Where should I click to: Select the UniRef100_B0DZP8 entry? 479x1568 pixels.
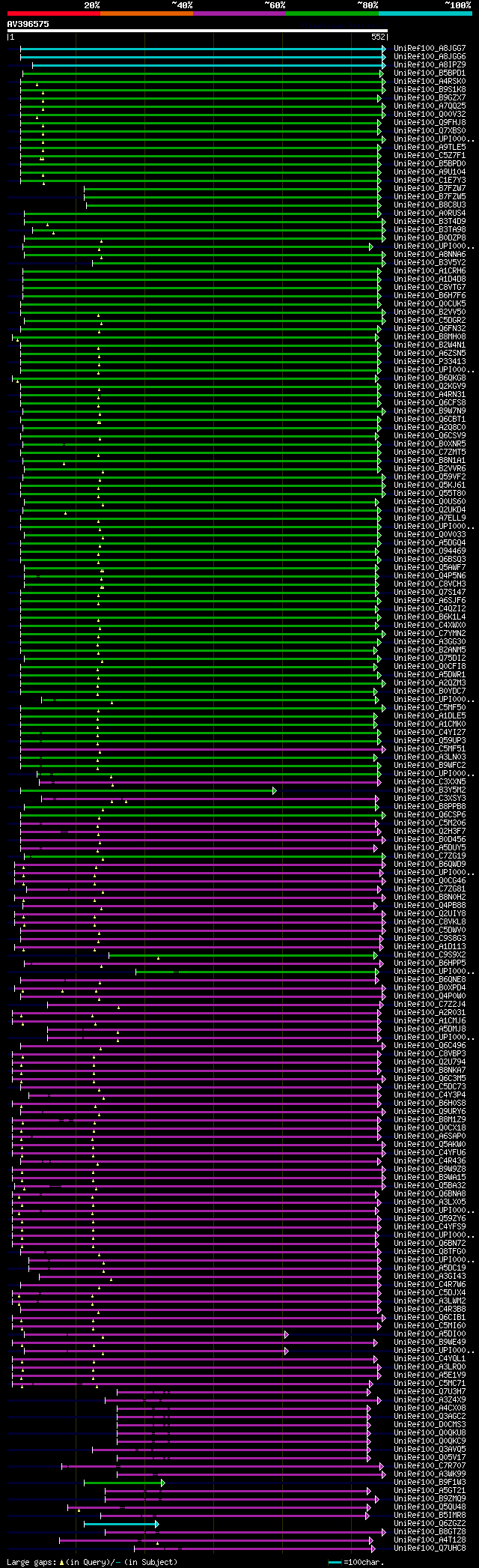[x=430, y=238]
